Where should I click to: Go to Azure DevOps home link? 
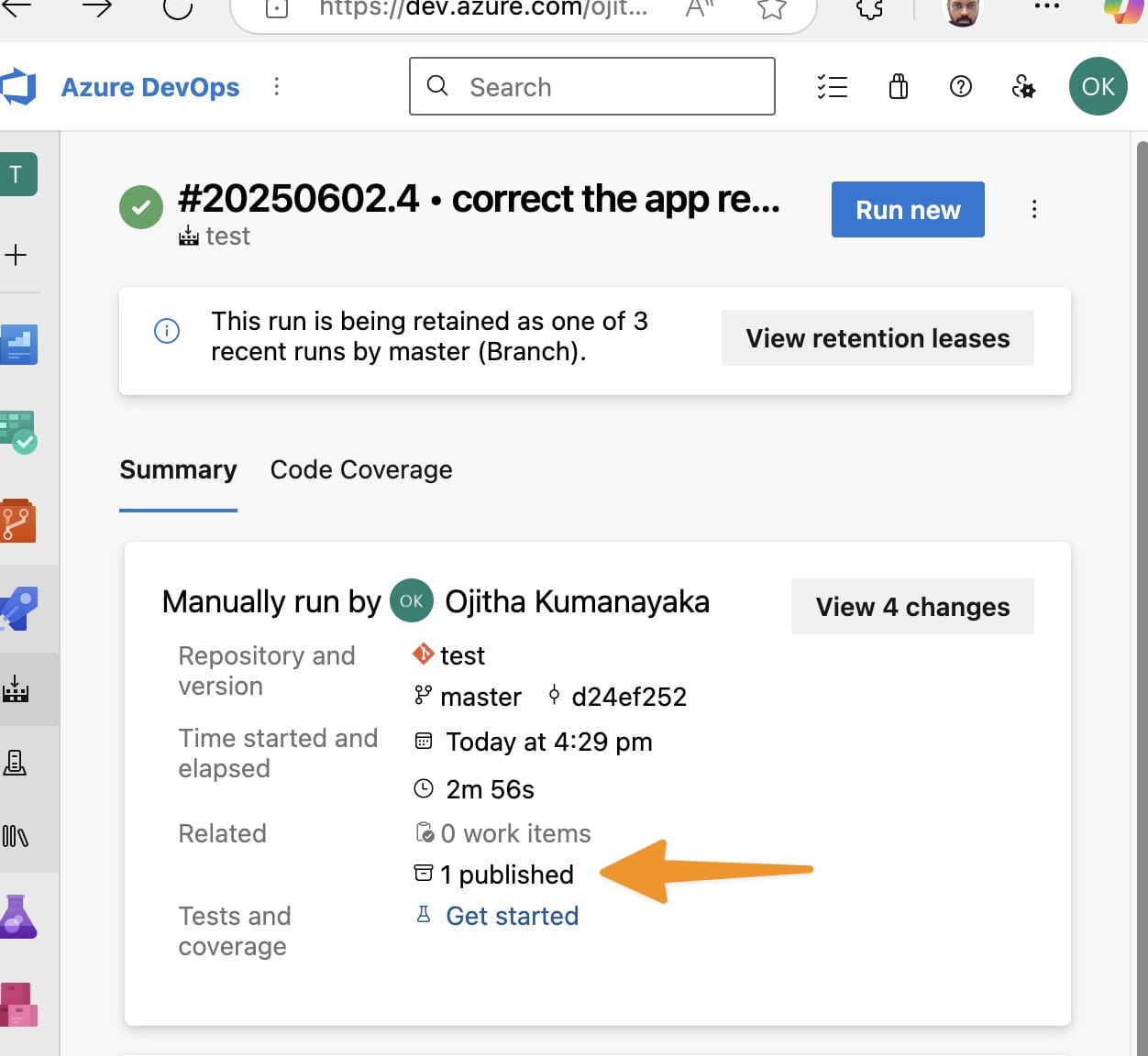click(150, 87)
